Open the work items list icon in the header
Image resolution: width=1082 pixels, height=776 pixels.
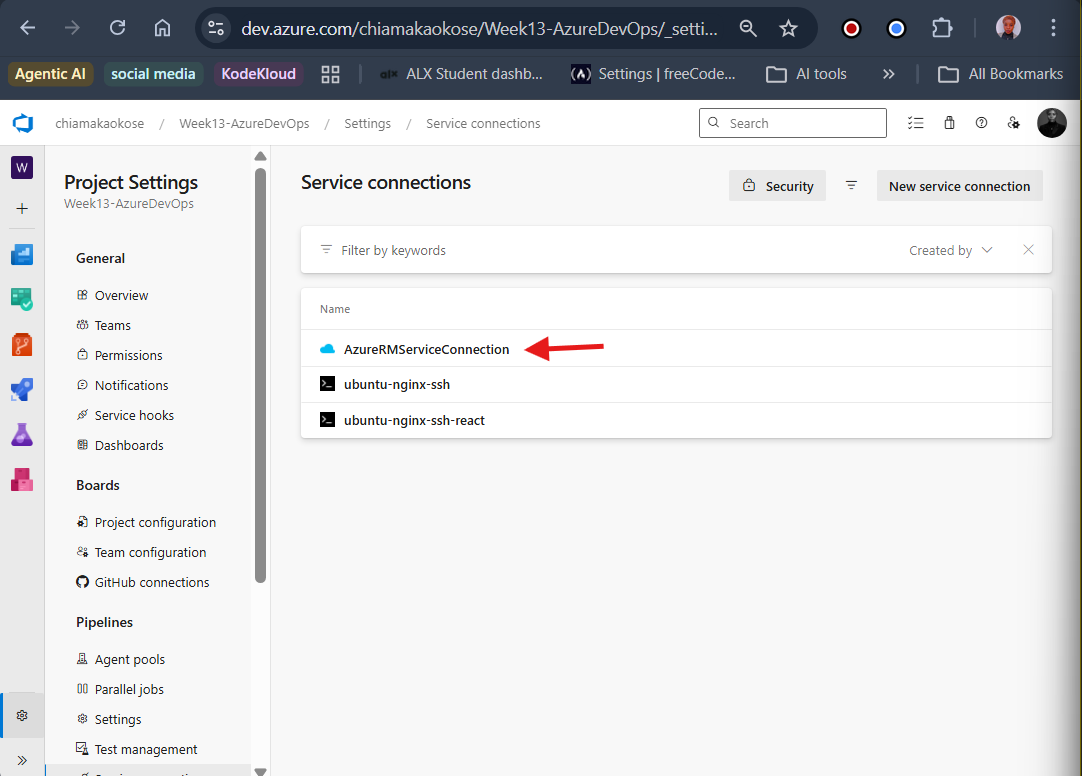916,123
